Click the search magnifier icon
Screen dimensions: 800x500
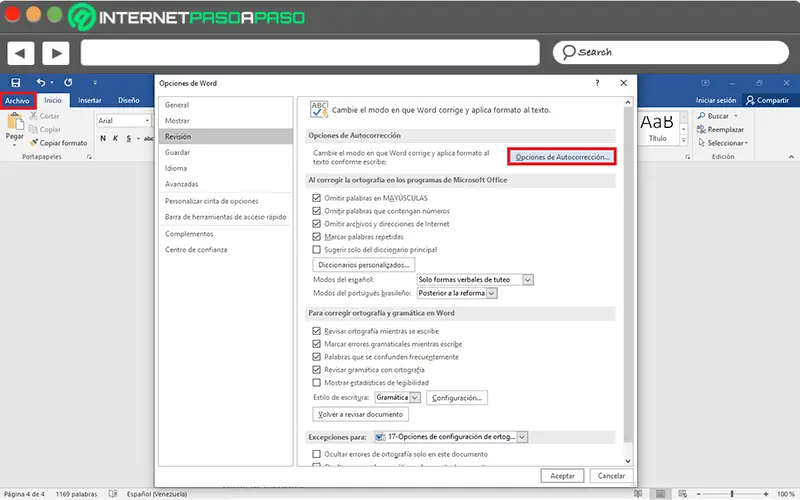(568, 52)
